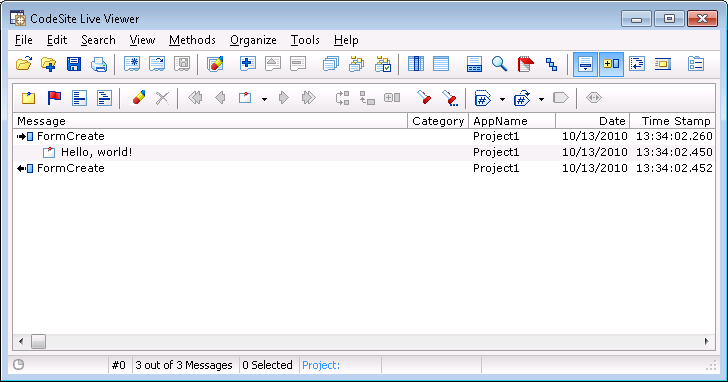Click the horizontal scrollbar left arrow
This screenshot has height=382, width=728.
click(21, 342)
